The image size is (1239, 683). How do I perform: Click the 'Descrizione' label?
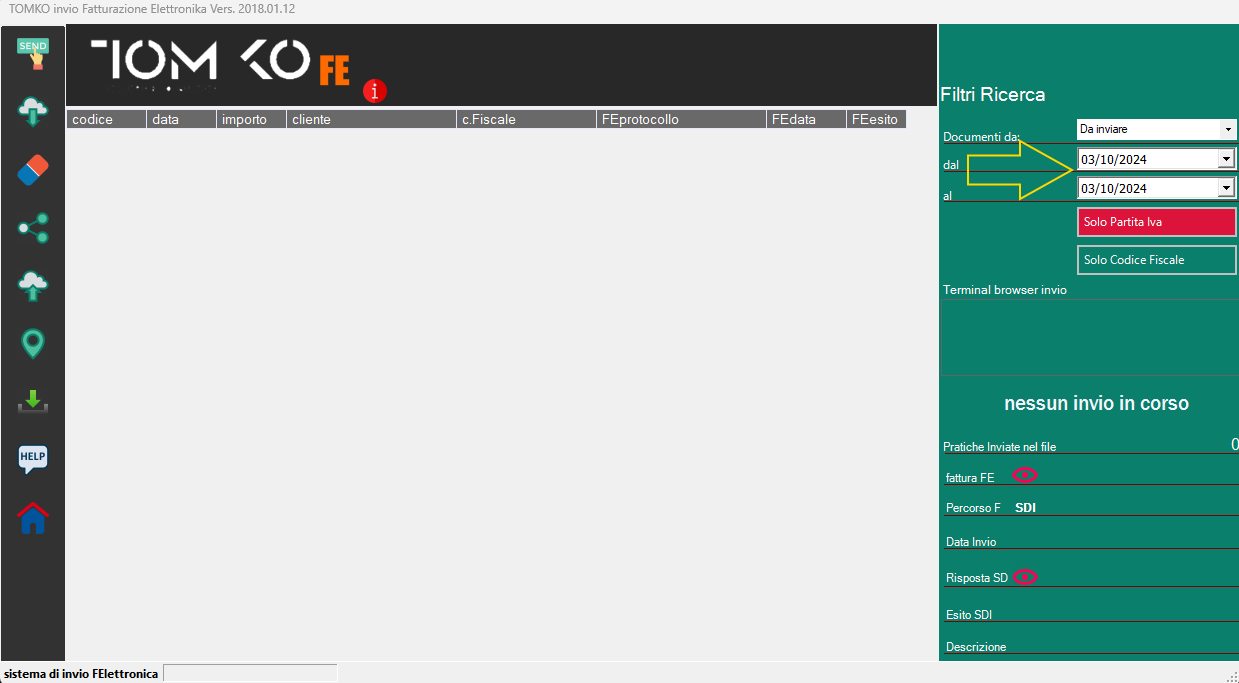pyautogui.click(x=976, y=647)
